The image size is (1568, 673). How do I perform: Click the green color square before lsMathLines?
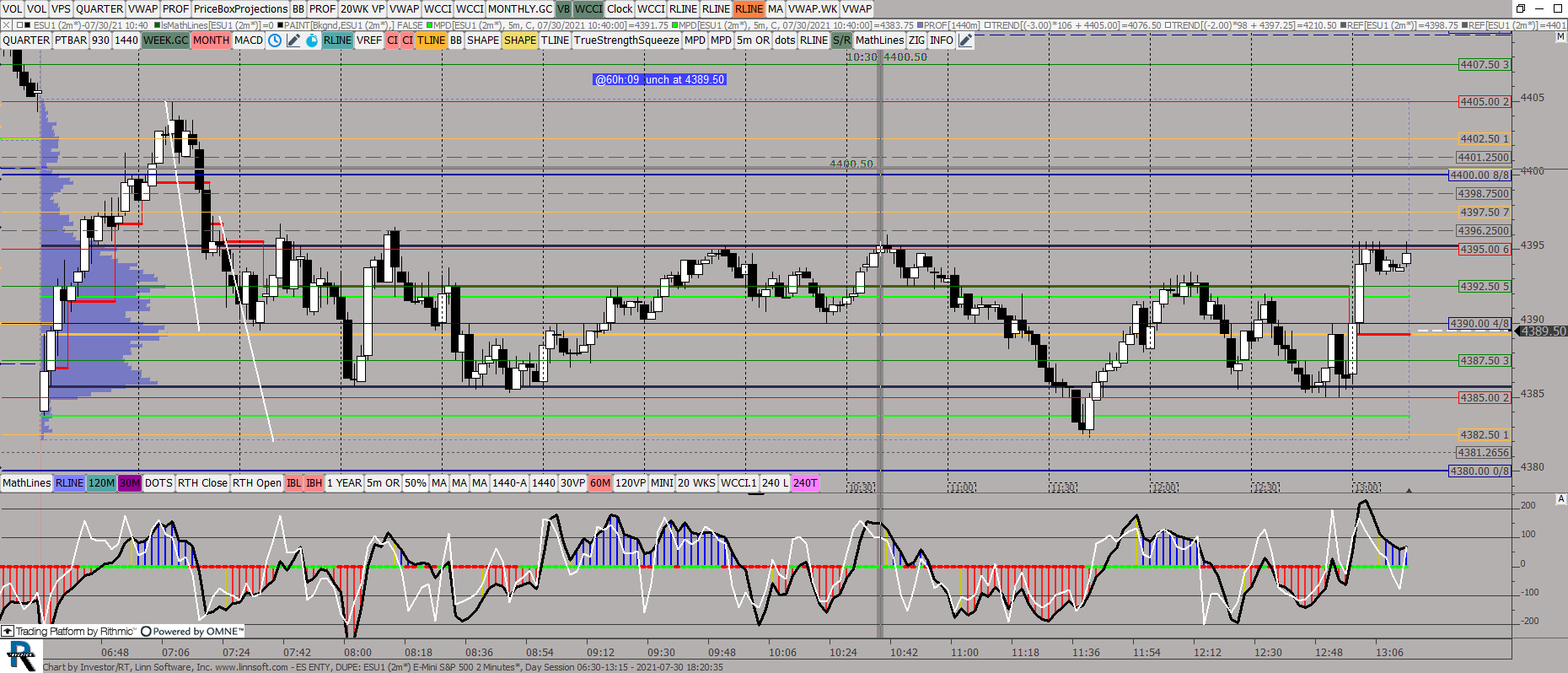click(x=158, y=25)
